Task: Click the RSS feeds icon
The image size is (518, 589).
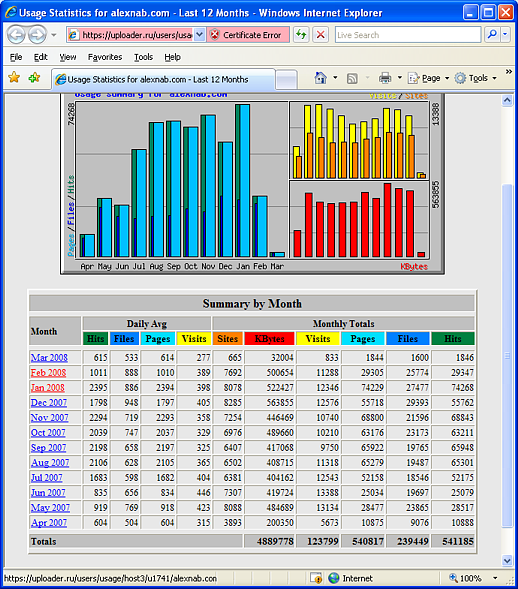Action: (x=352, y=79)
